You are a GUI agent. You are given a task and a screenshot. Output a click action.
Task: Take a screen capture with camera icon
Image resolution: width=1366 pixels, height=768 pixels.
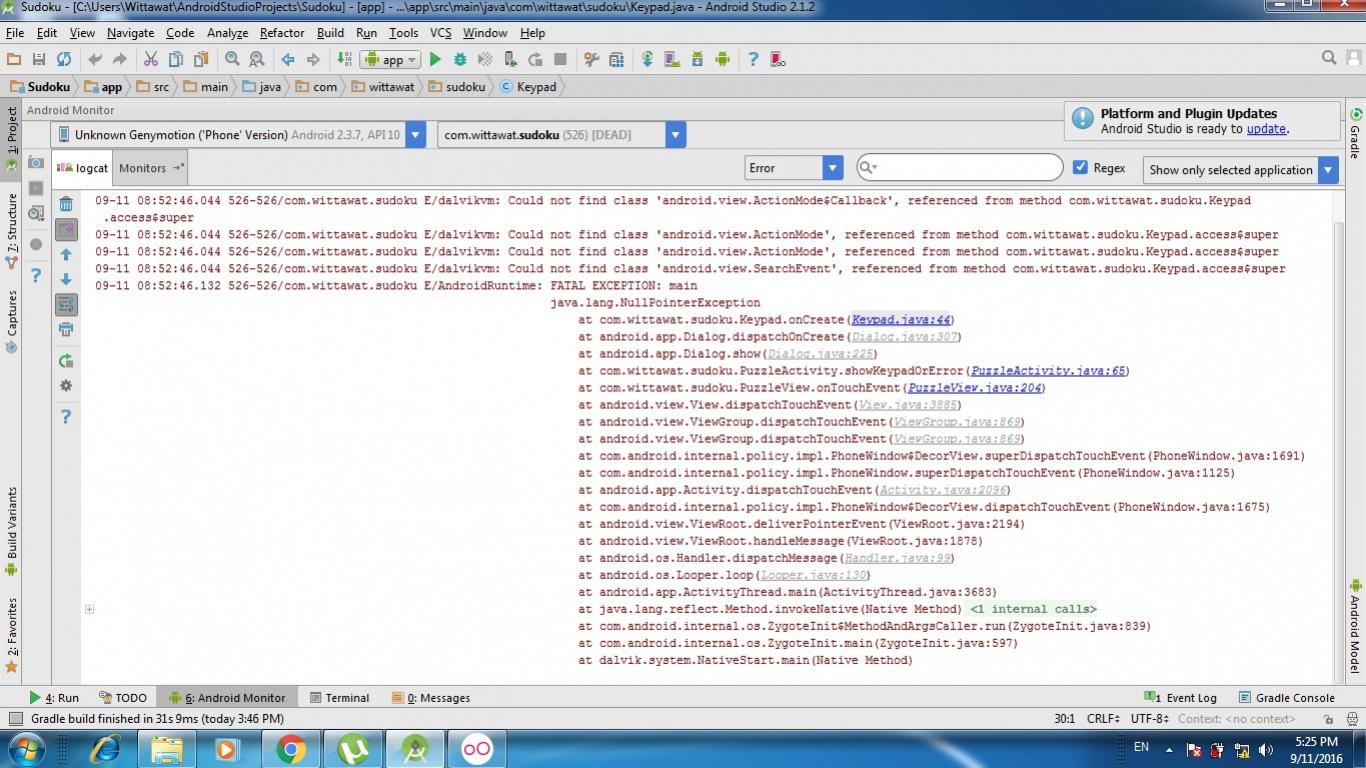click(x=36, y=162)
